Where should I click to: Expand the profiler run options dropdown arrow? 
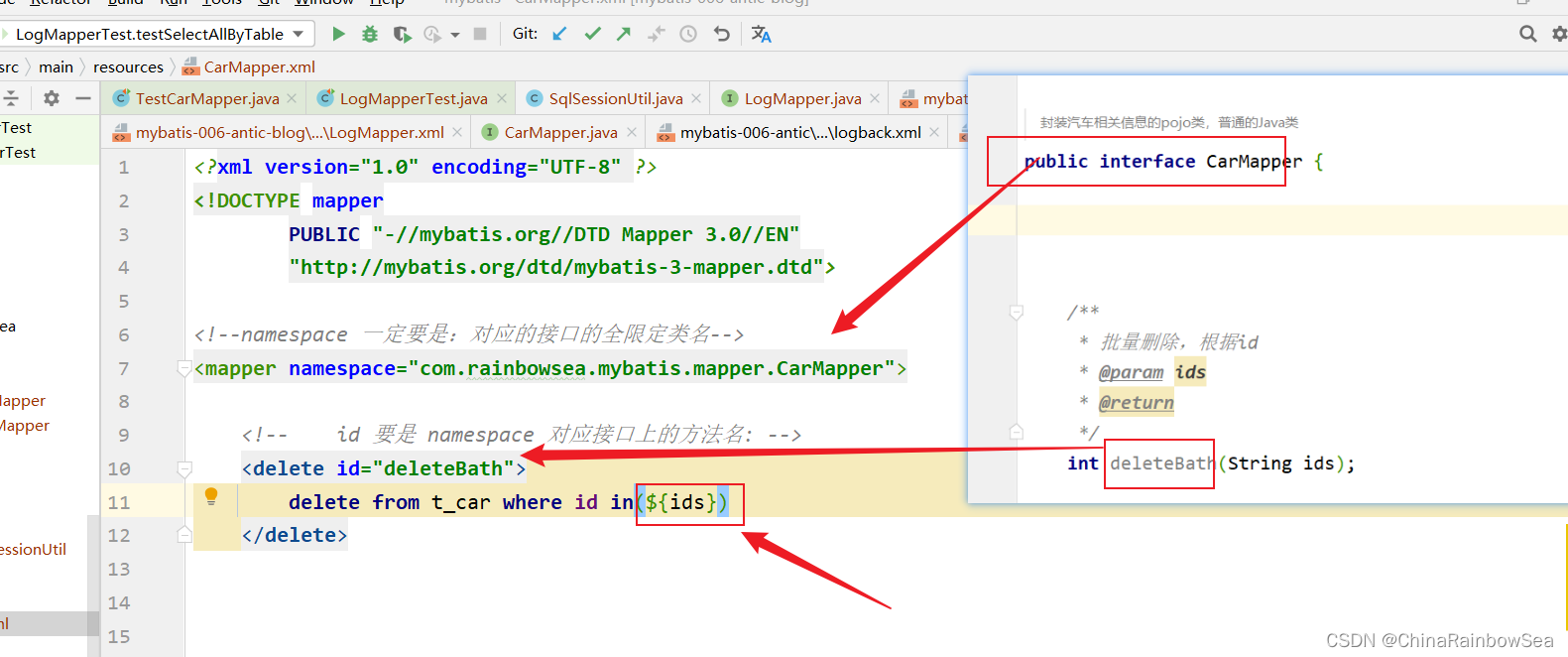click(455, 35)
